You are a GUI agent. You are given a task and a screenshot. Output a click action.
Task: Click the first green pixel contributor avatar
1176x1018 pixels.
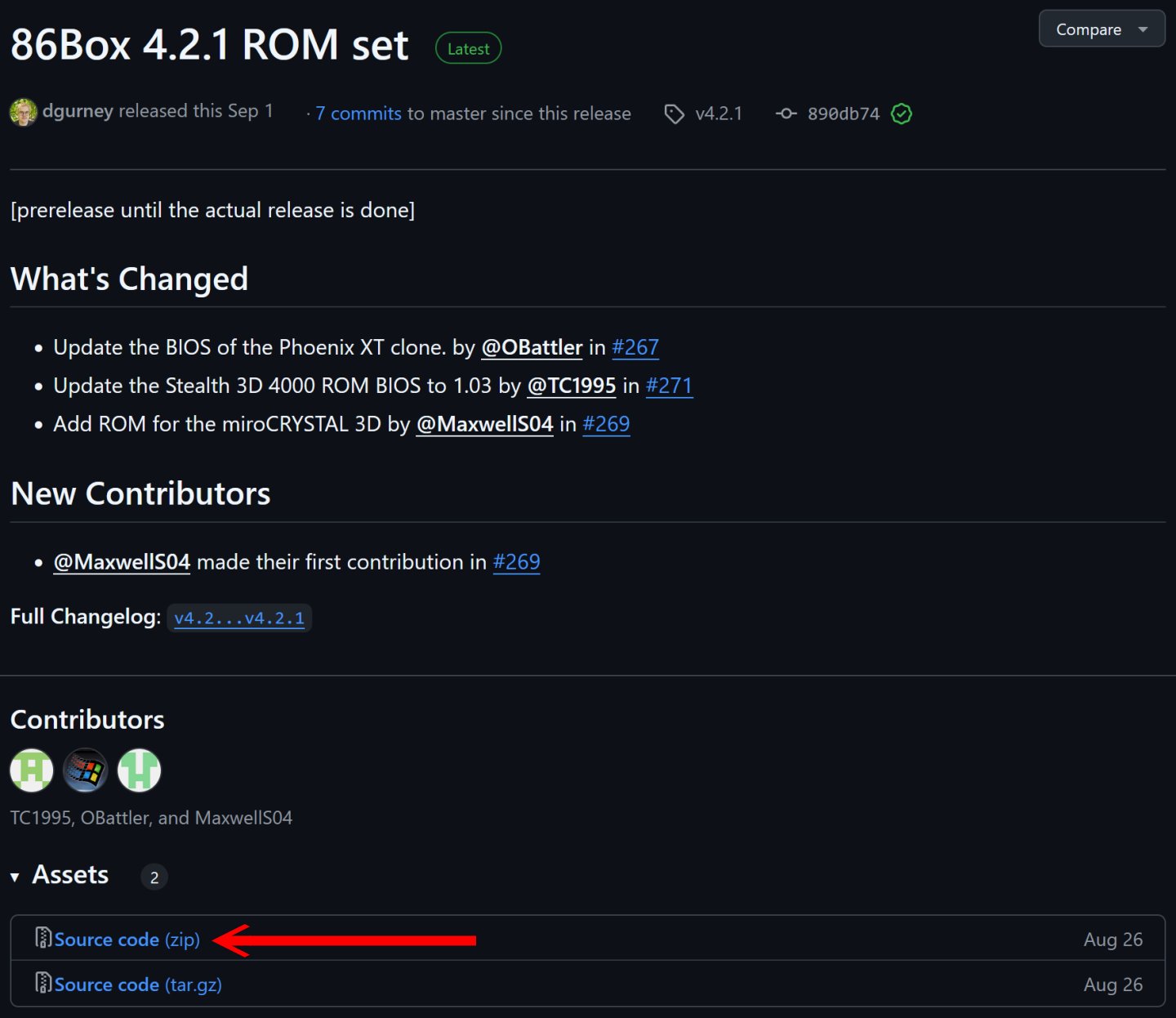32,770
